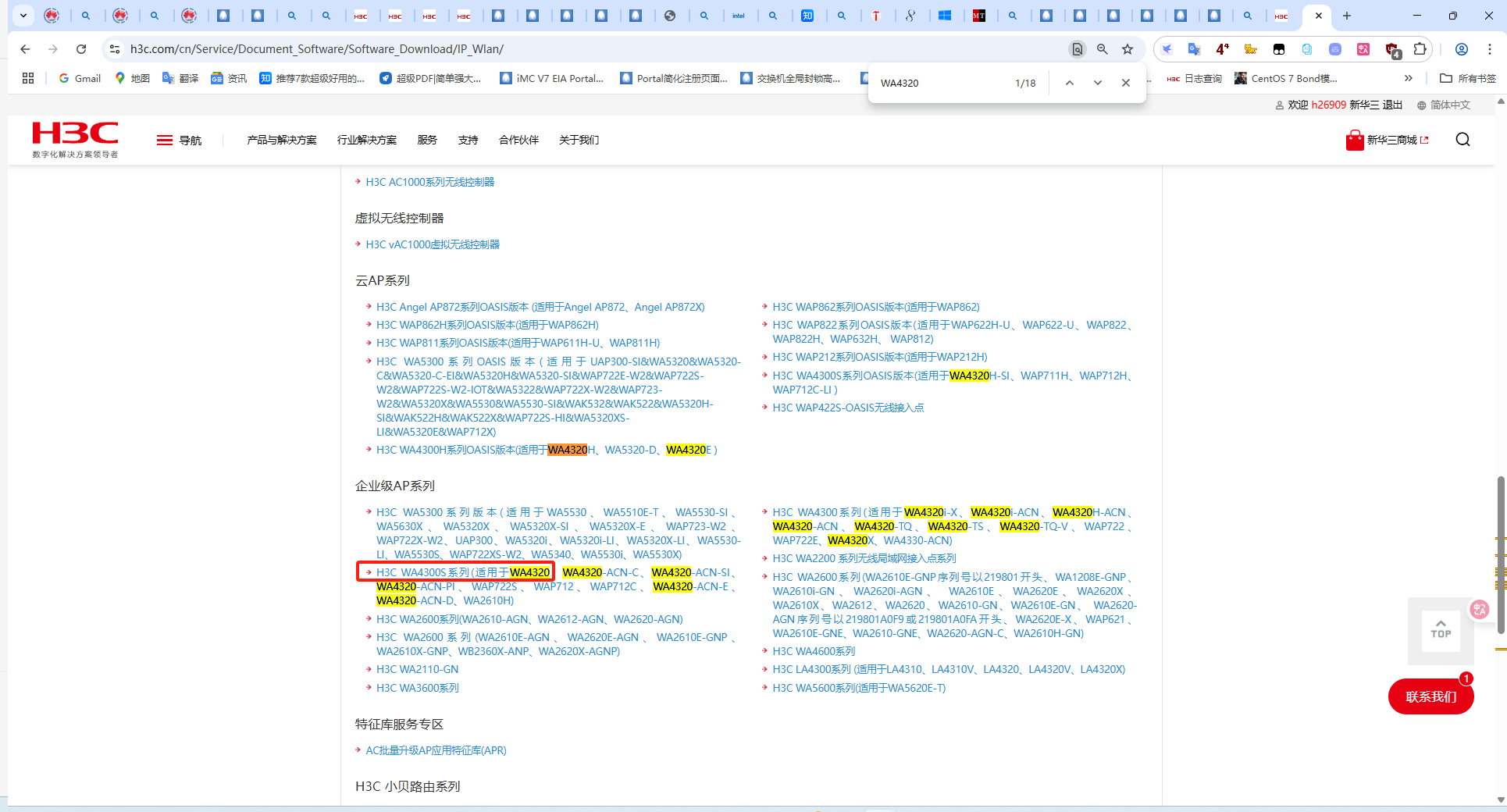
Task: Open the H3C WA2110-GN link
Action: point(418,669)
